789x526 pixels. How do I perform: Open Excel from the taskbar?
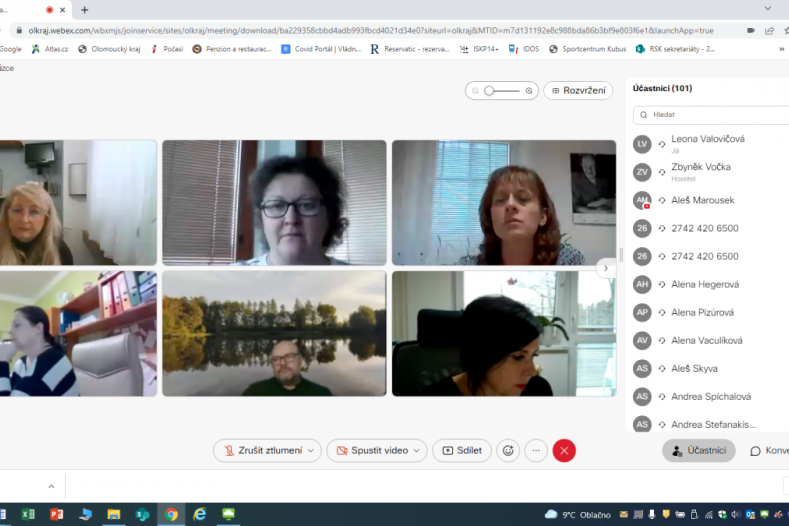28,514
